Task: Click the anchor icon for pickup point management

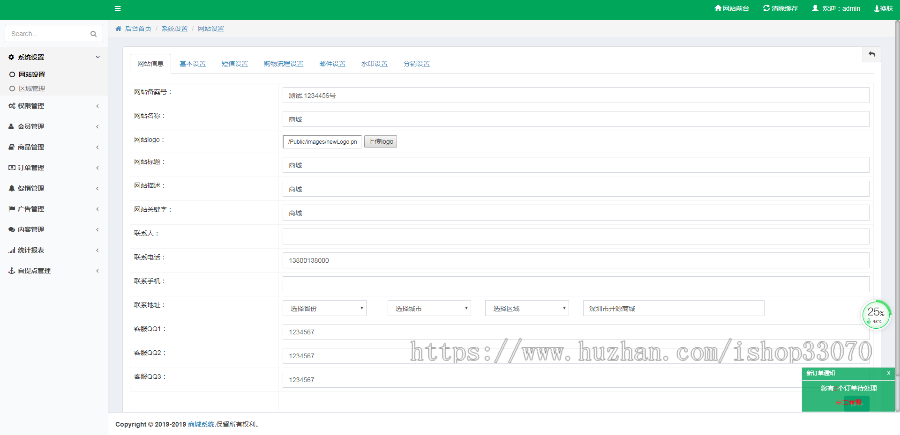Action: coord(11,271)
